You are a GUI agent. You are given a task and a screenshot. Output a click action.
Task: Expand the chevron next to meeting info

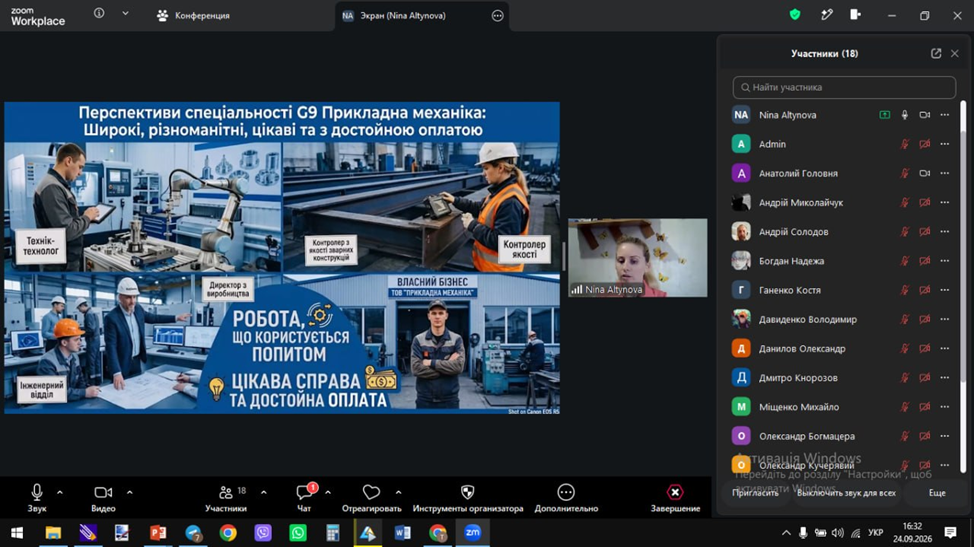125,13
